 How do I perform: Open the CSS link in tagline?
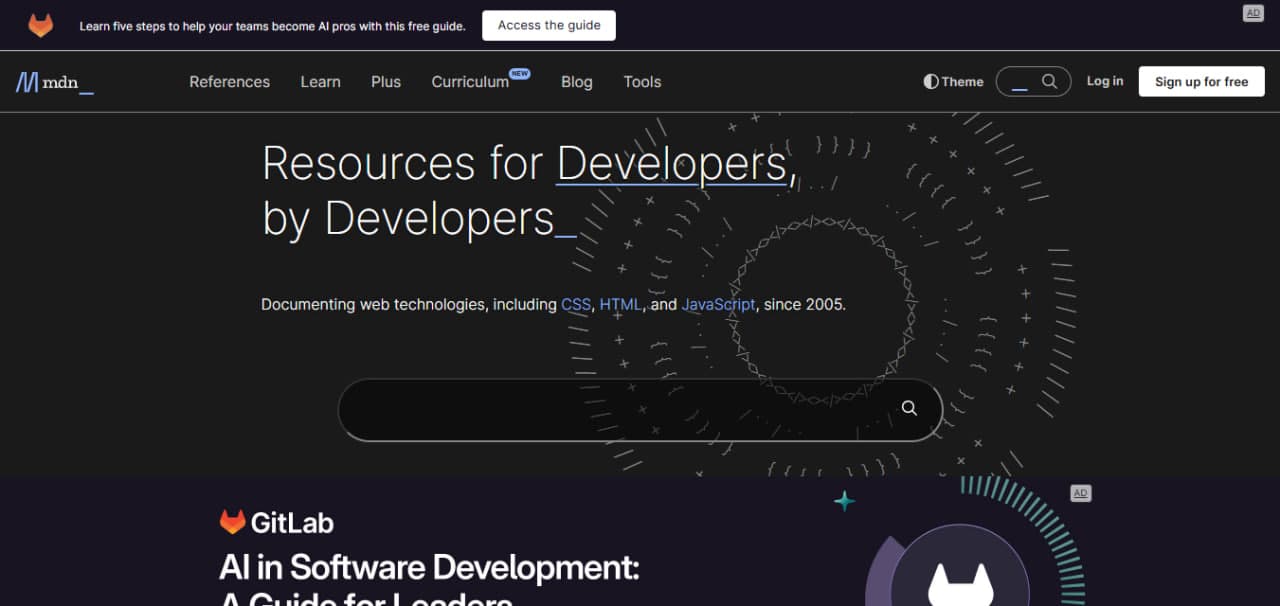[576, 304]
